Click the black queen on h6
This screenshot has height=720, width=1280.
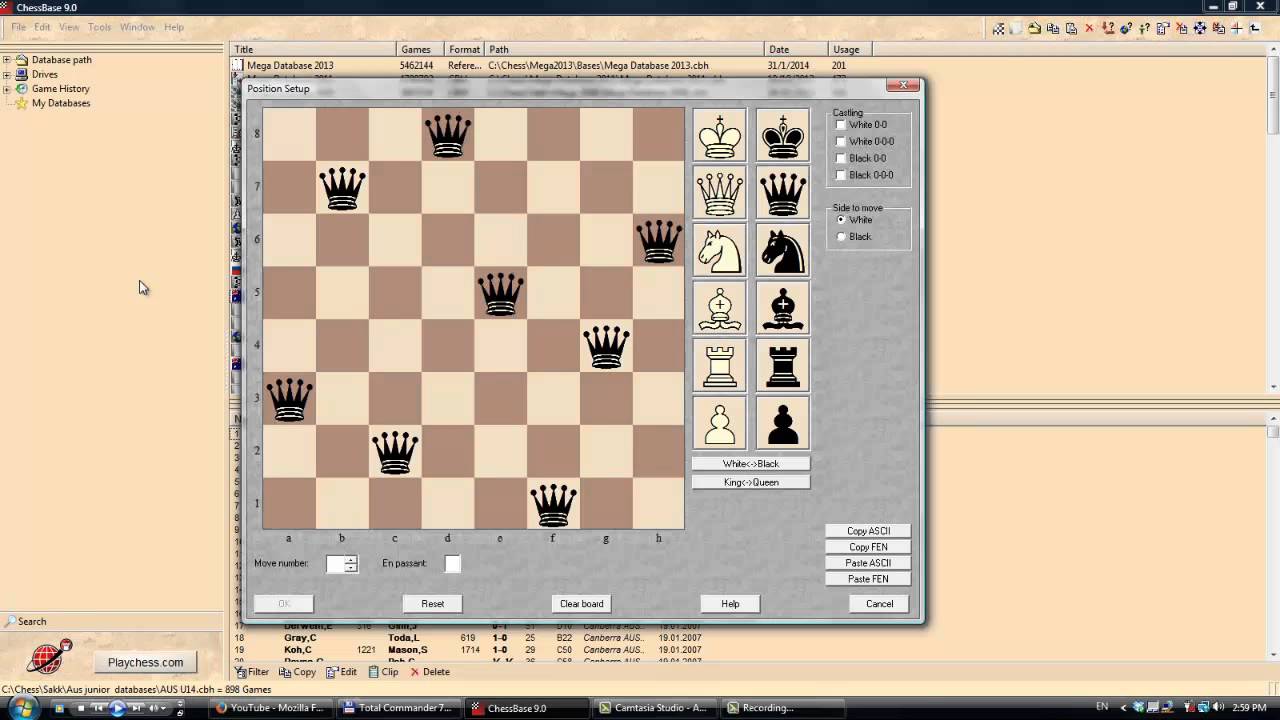659,240
